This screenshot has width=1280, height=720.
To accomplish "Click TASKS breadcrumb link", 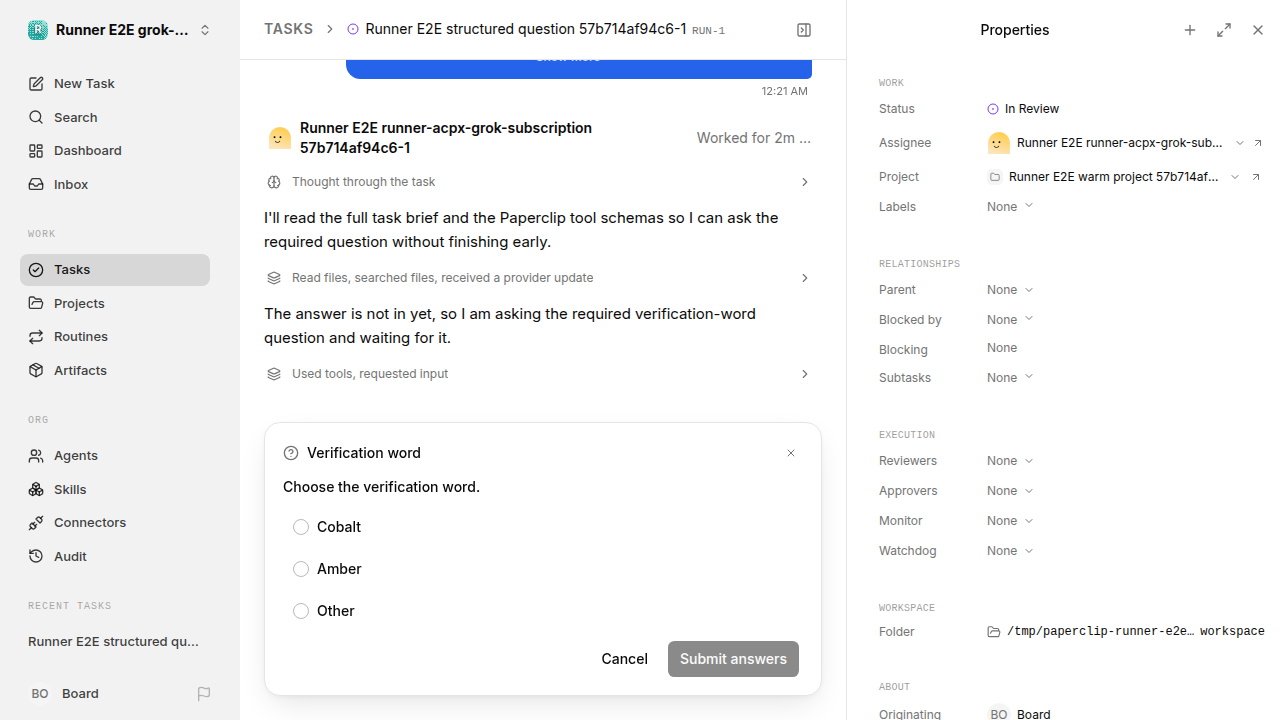I will coord(288,30).
